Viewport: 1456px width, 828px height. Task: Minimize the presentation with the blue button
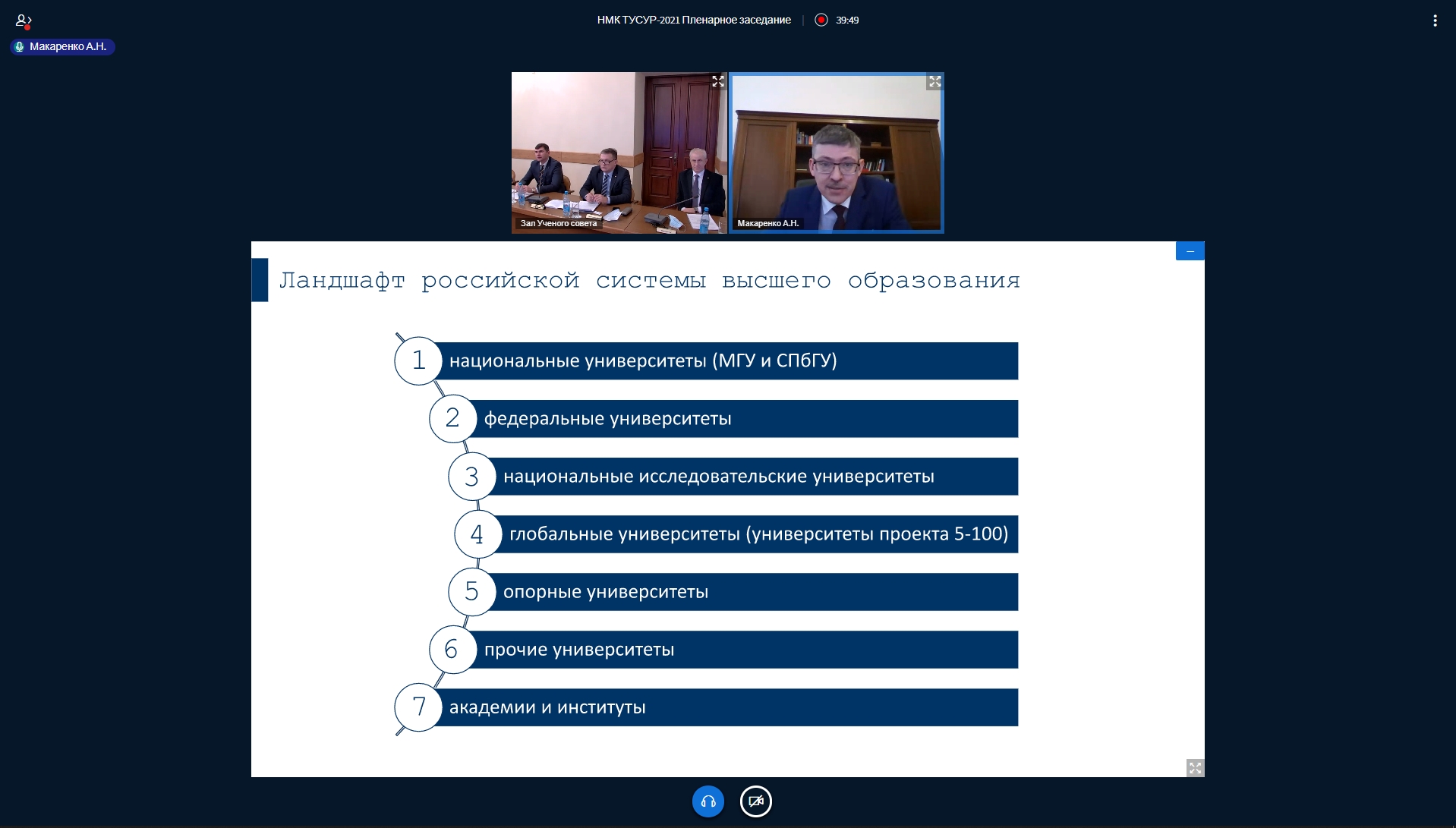(x=1190, y=251)
